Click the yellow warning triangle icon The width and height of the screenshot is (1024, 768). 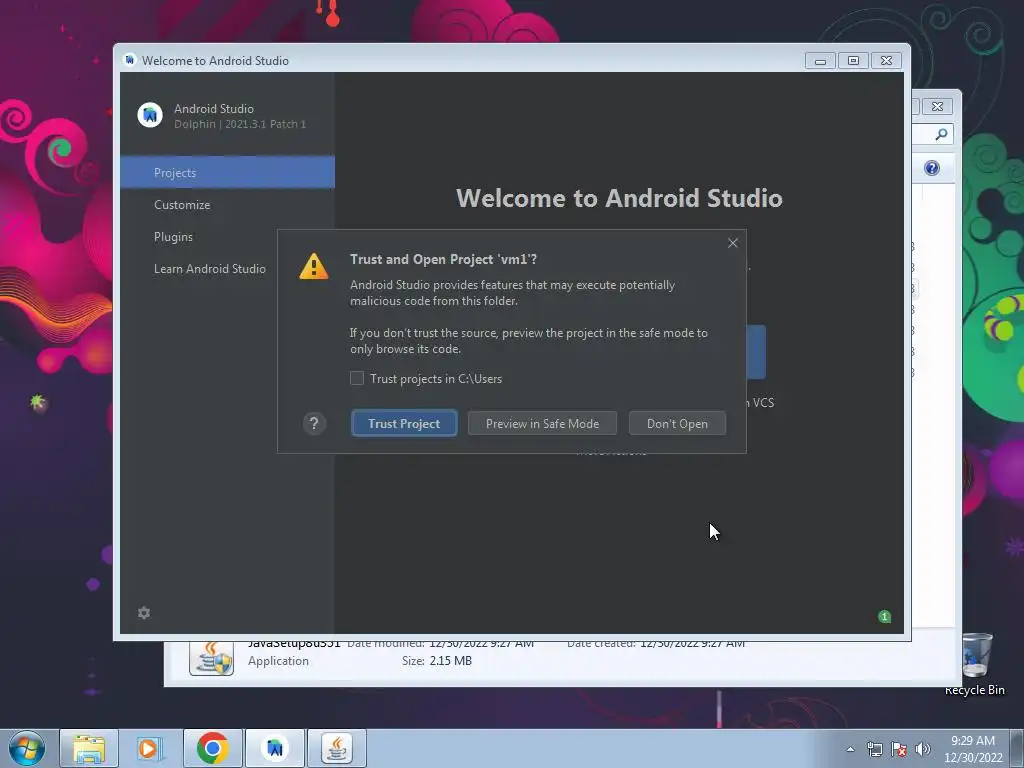click(313, 266)
